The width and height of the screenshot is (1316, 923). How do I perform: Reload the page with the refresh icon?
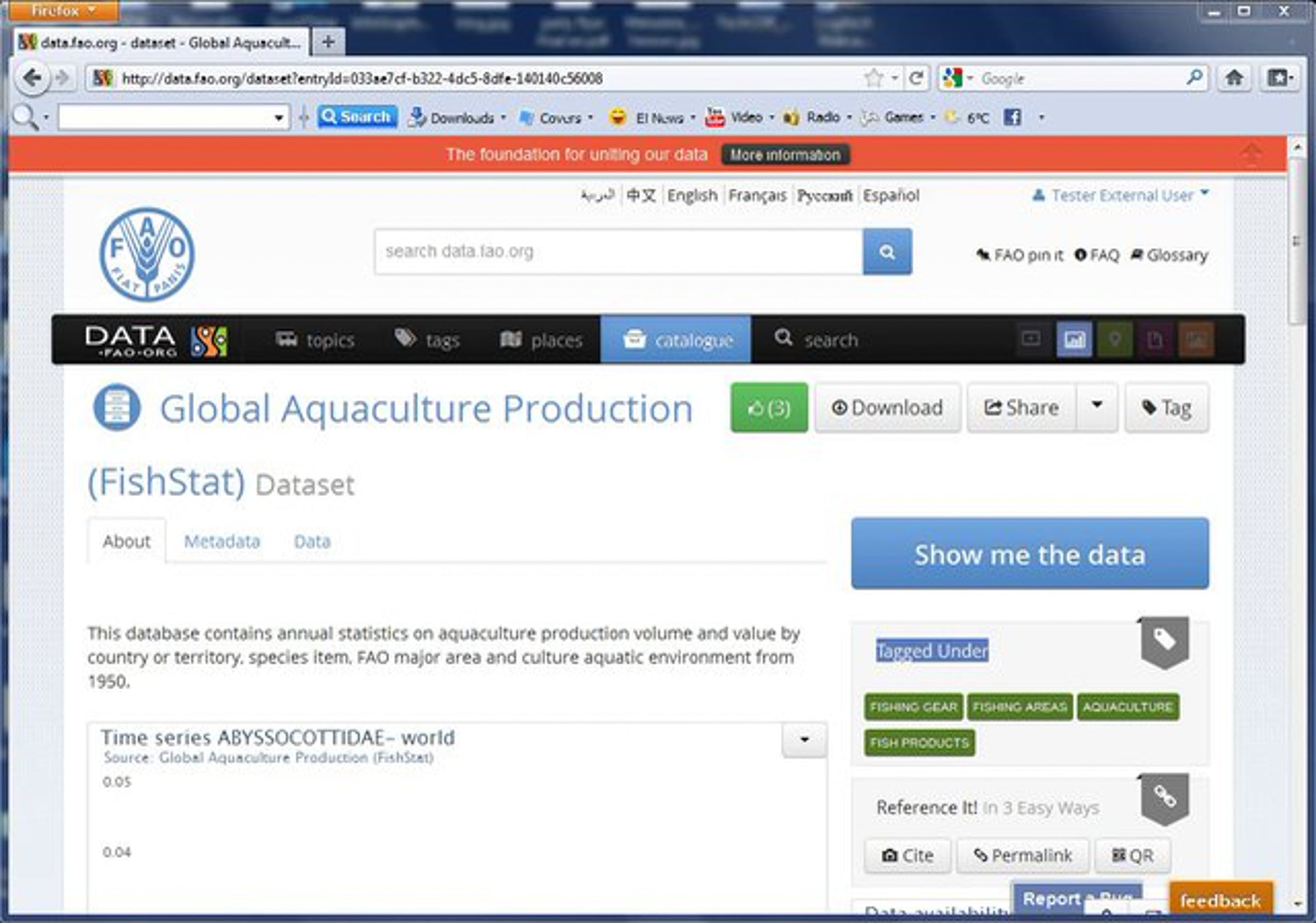[916, 78]
